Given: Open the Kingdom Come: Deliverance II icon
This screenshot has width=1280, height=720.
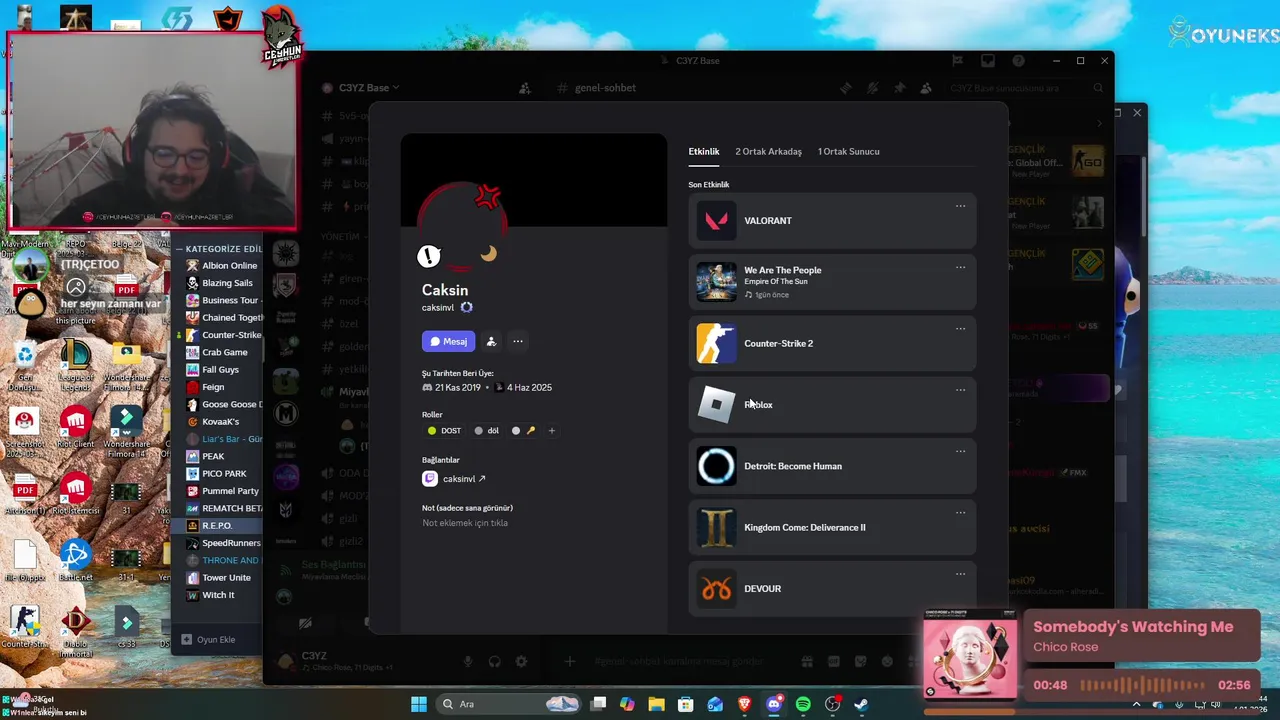Looking at the screenshot, I should [x=716, y=527].
